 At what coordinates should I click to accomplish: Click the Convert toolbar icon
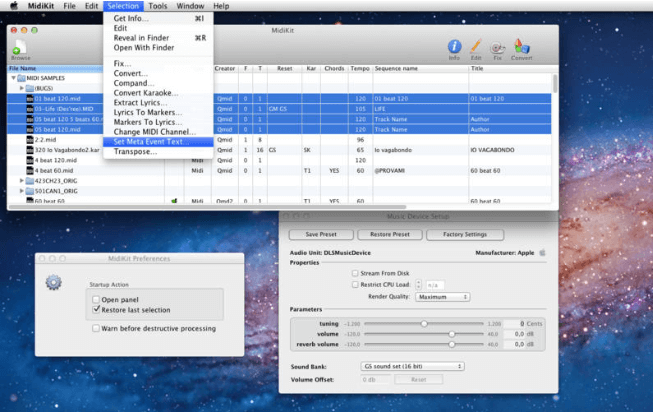click(521, 49)
